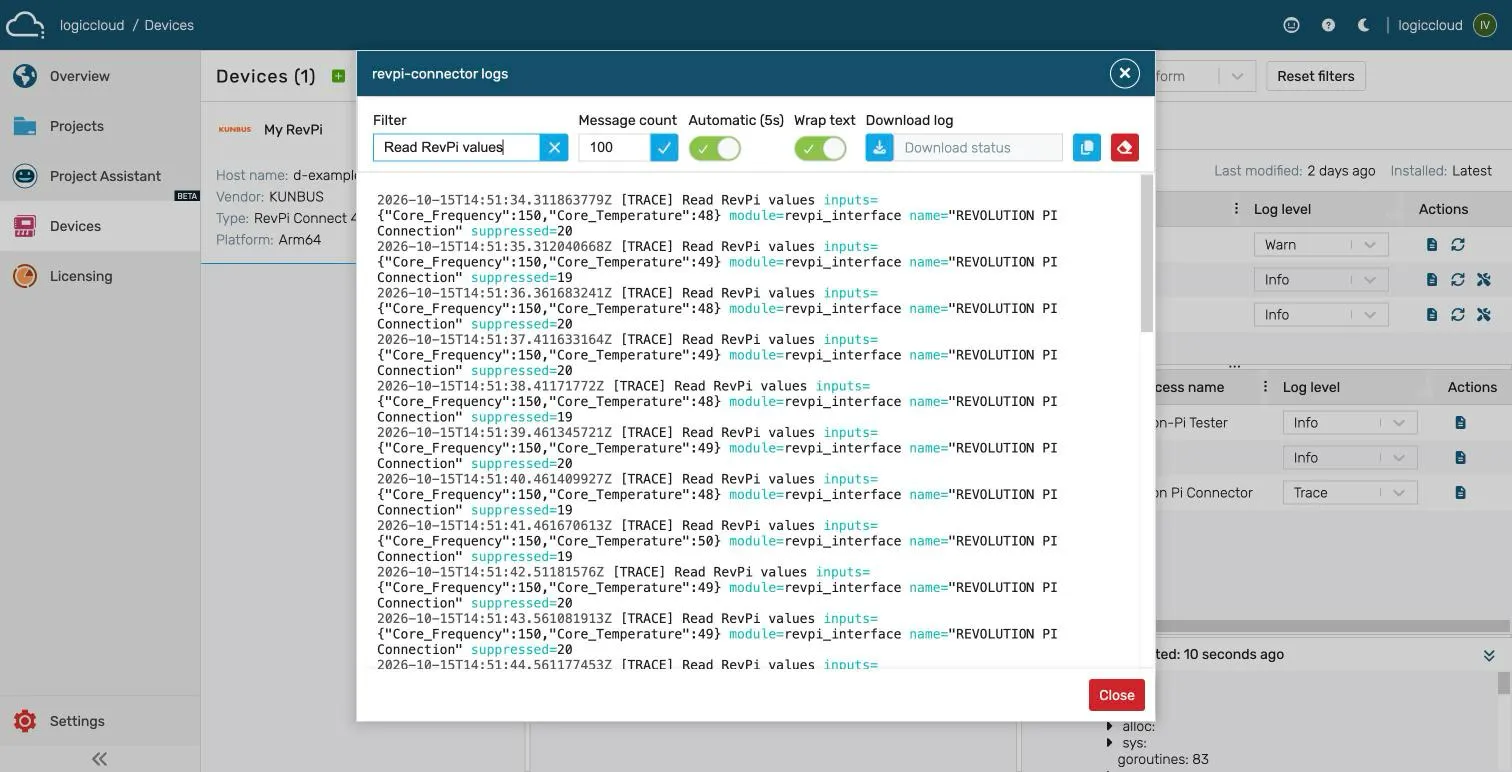Click the log viewer scrollbar thumb
The image size is (1512, 772).
click(1147, 254)
